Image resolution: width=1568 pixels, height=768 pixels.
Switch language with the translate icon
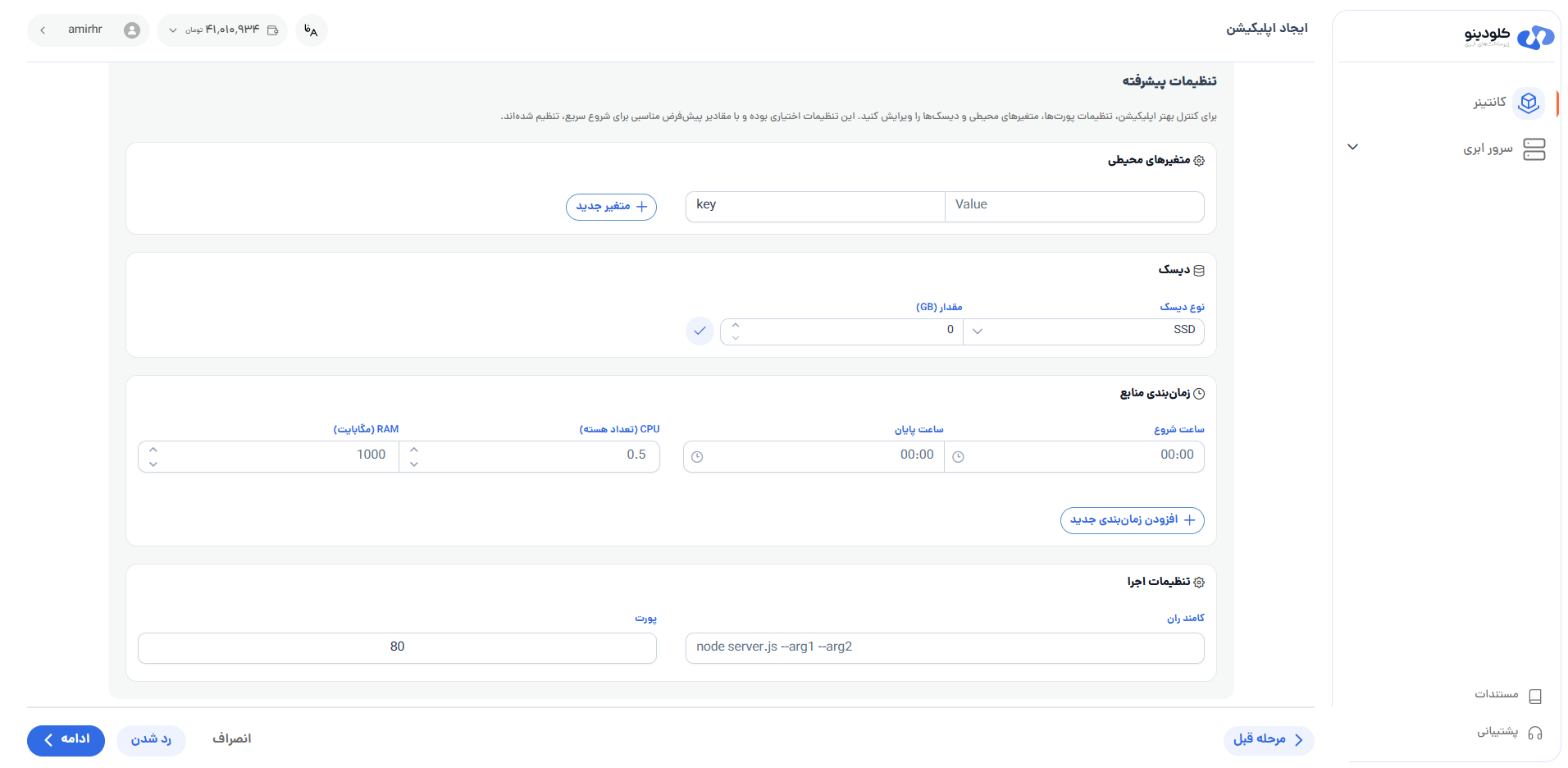[311, 30]
